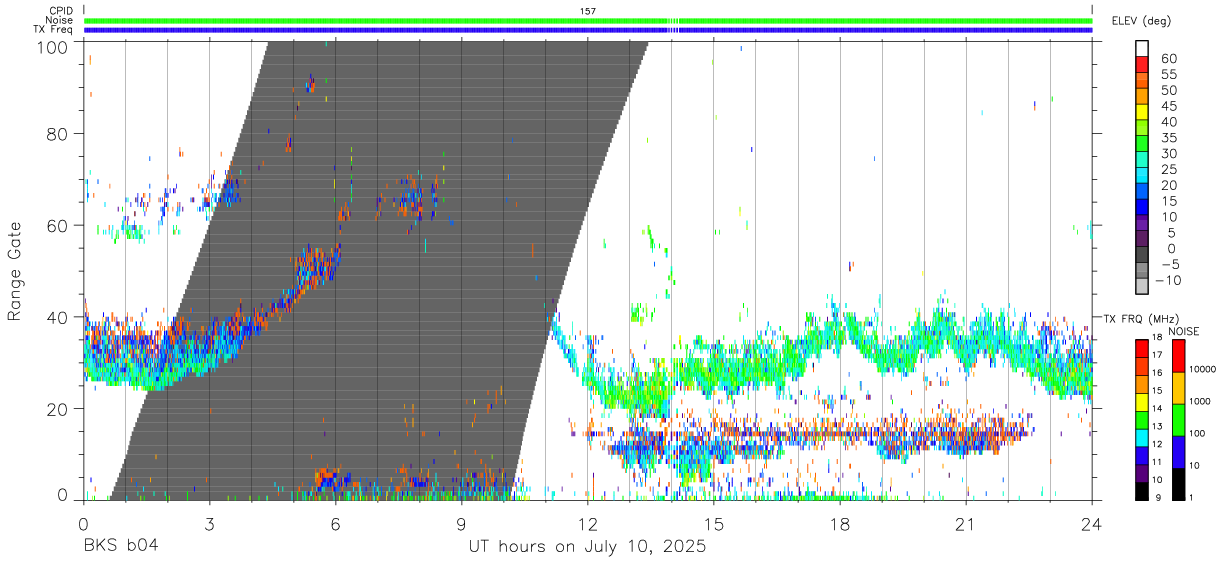Click the '40' tick on the Range Gate axis
The height and width of the screenshot is (567, 1228).
[x=57, y=317]
